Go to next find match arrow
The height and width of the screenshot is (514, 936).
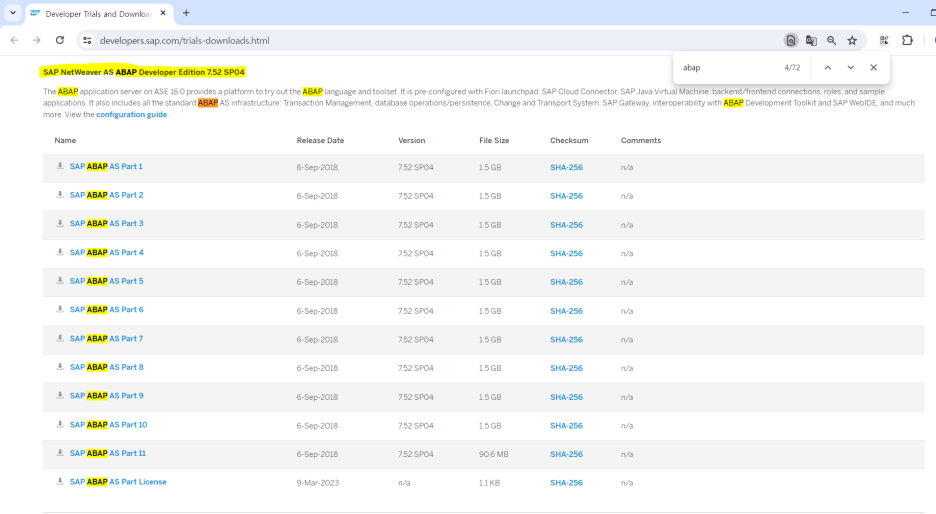coord(851,67)
